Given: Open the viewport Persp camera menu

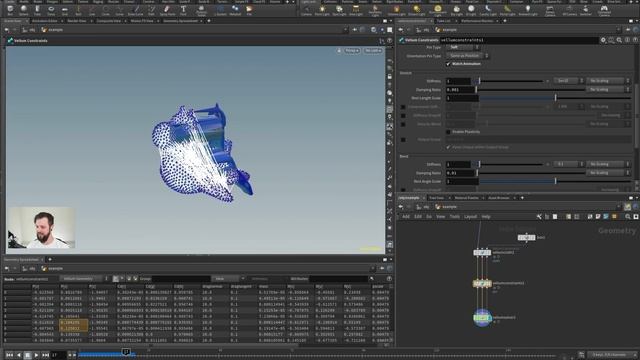Looking at the screenshot, I should pos(352,51).
